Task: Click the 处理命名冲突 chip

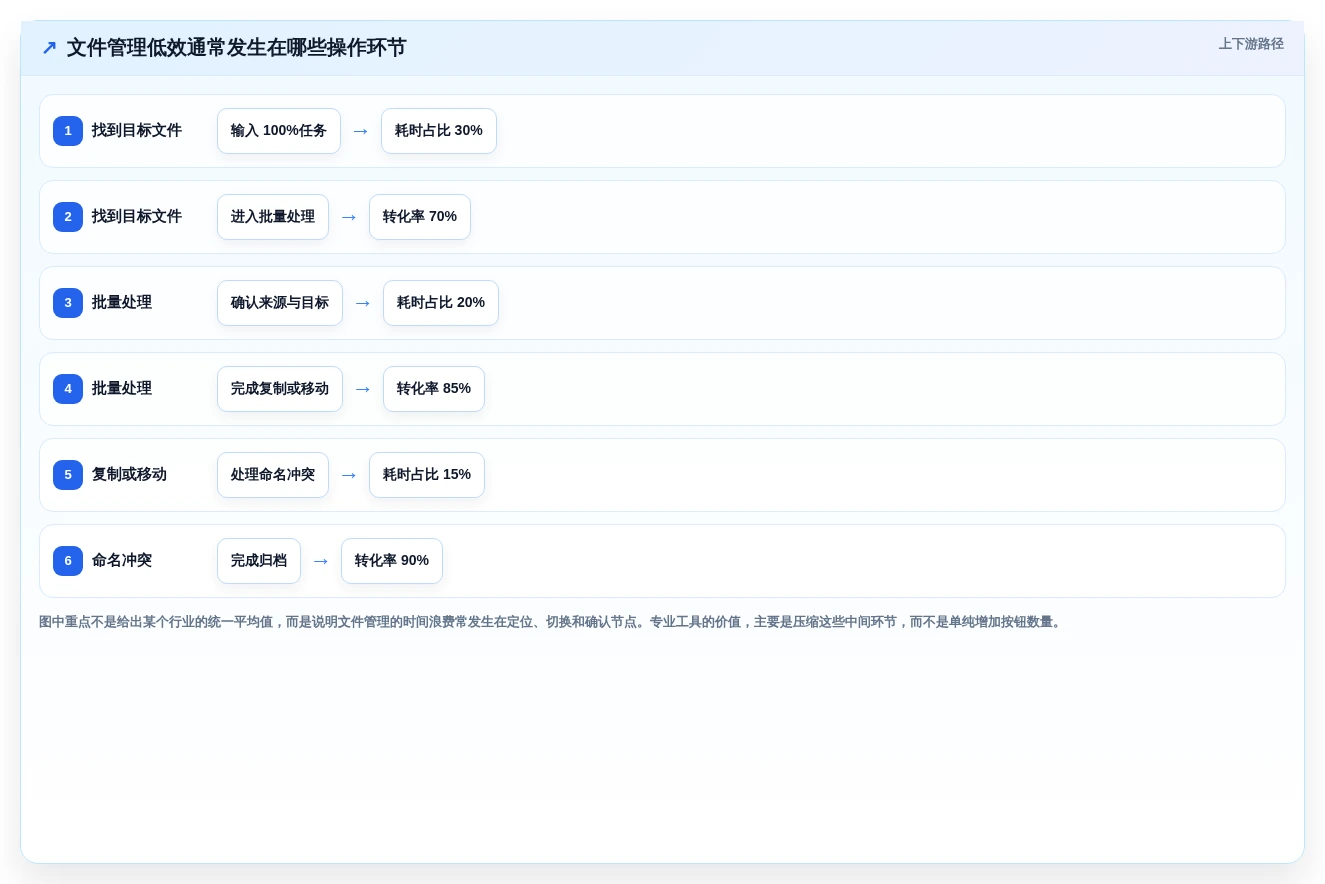Action: tap(273, 475)
